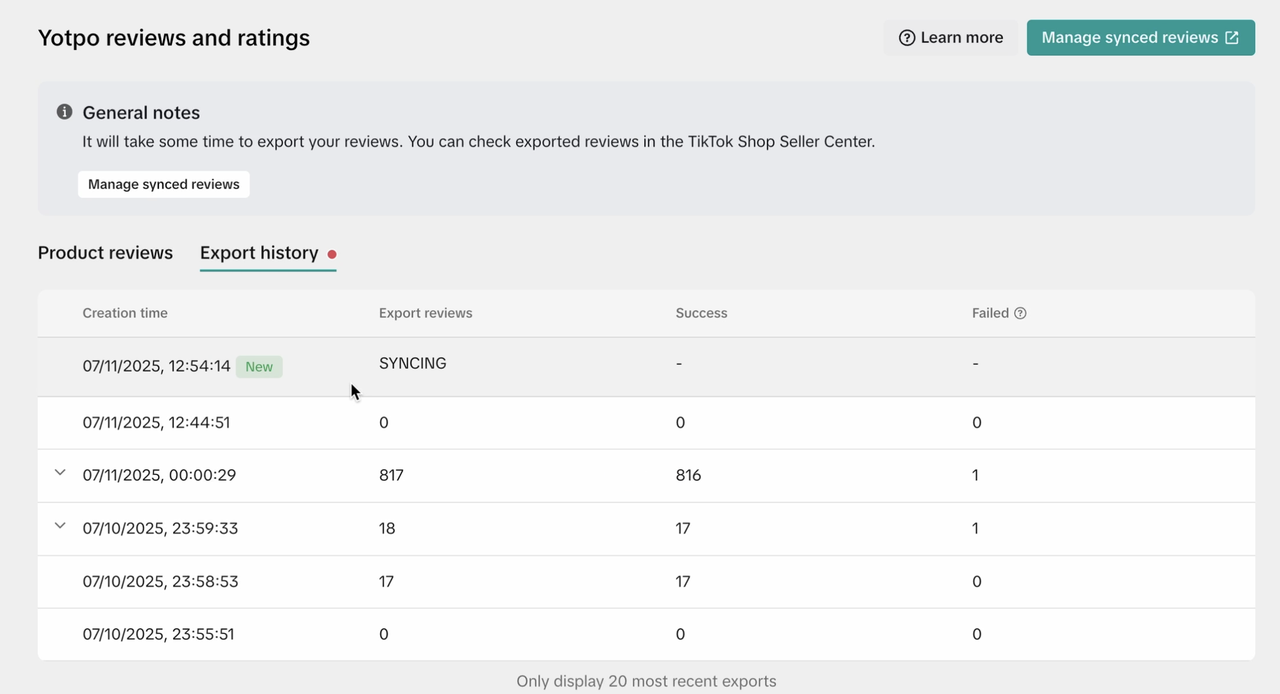This screenshot has width=1280, height=694.
Task: Click the Success column header
Action: [701, 313]
